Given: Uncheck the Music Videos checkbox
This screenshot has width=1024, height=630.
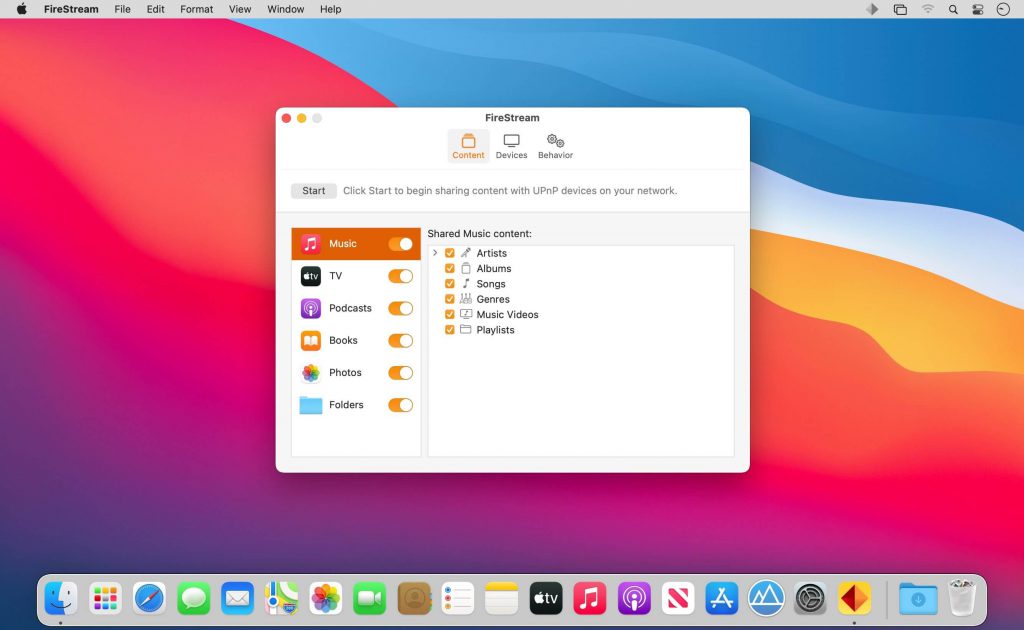Looking at the screenshot, I should pyautogui.click(x=450, y=314).
